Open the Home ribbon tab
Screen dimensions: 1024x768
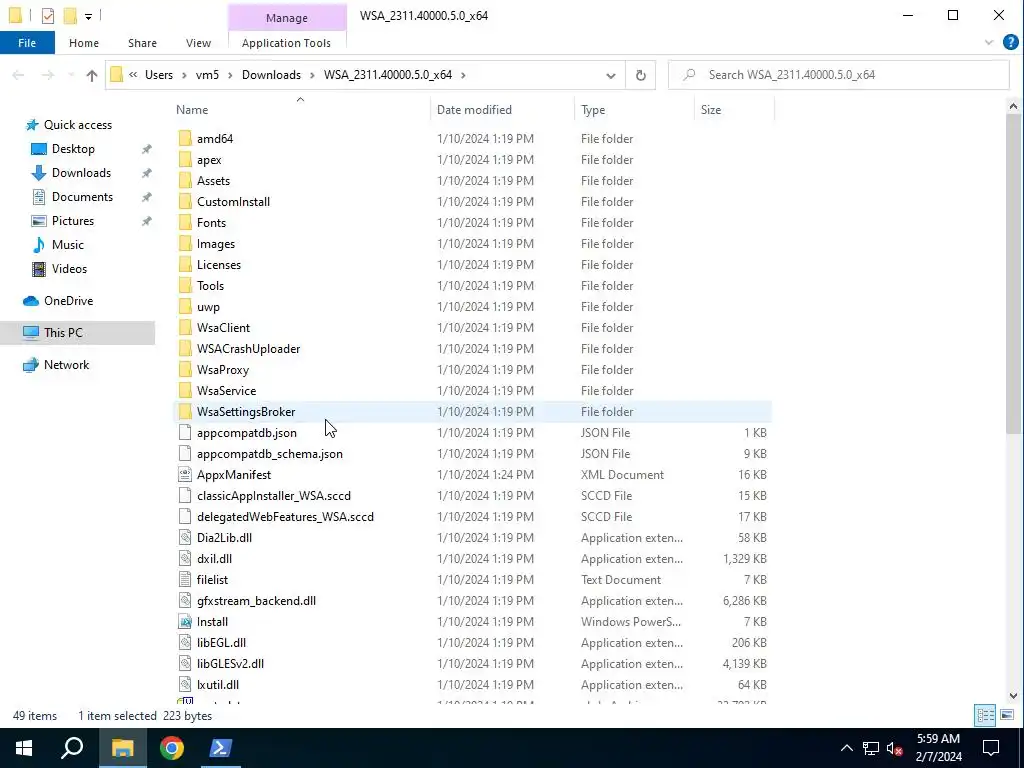click(x=84, y=43)
